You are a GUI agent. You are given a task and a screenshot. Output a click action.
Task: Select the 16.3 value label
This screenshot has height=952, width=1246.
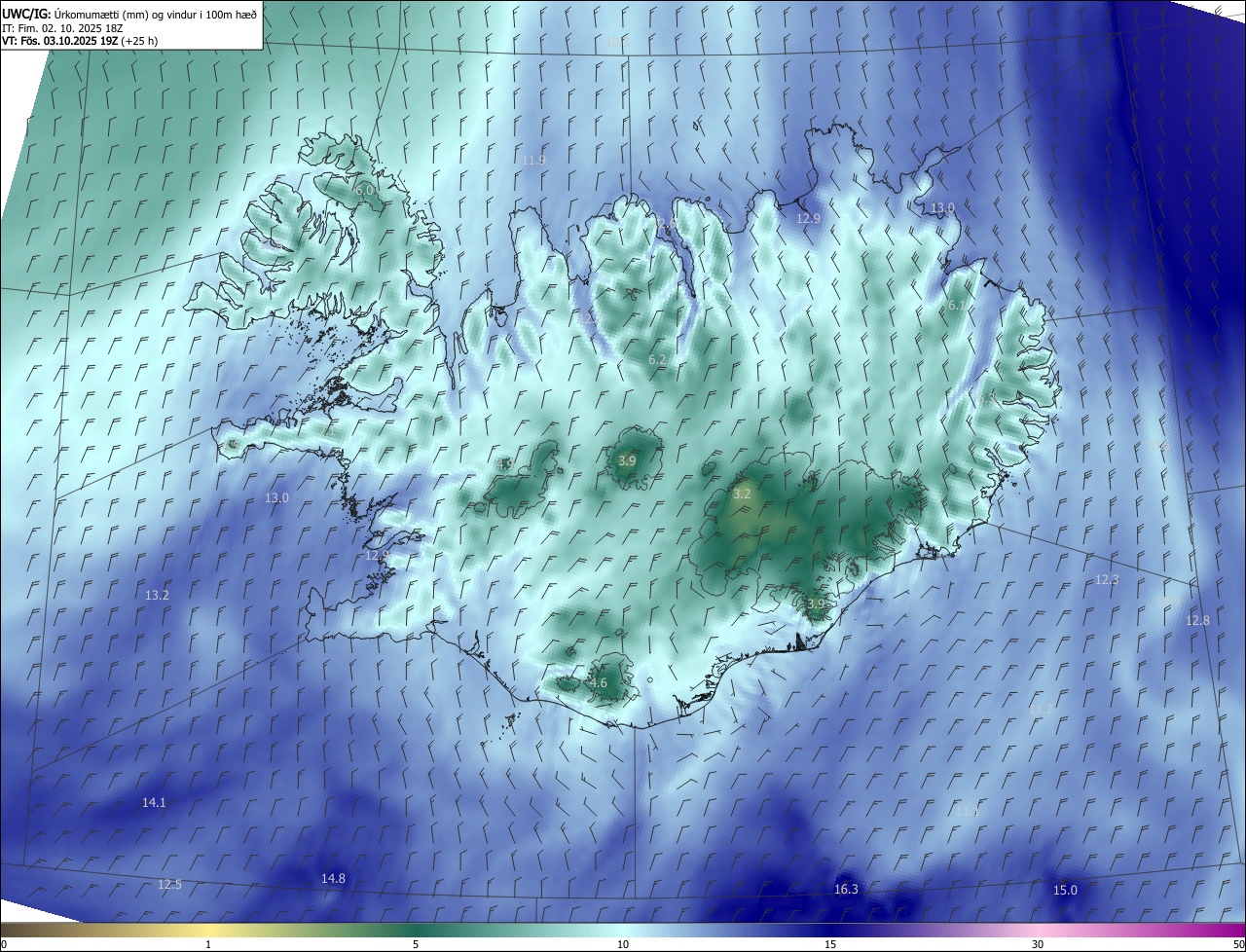(846, 890)
